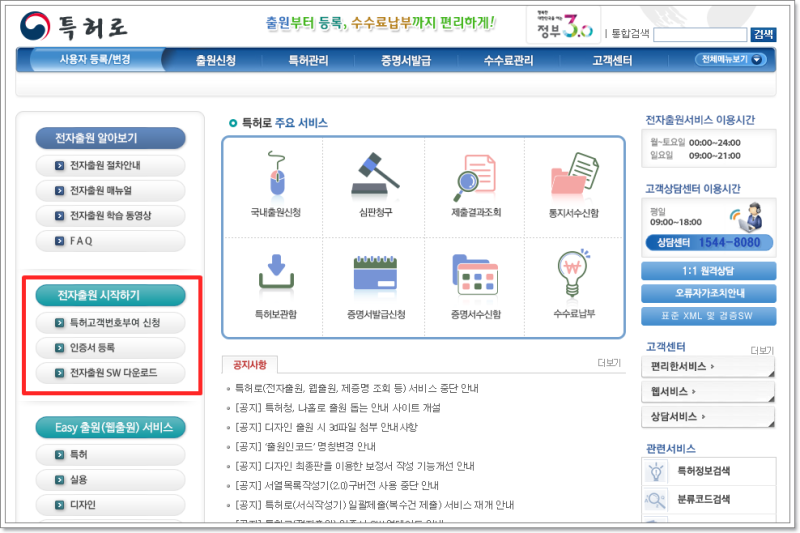Click 전자출원 알아보기 header button
800x533 pixels.
[110, 138]
